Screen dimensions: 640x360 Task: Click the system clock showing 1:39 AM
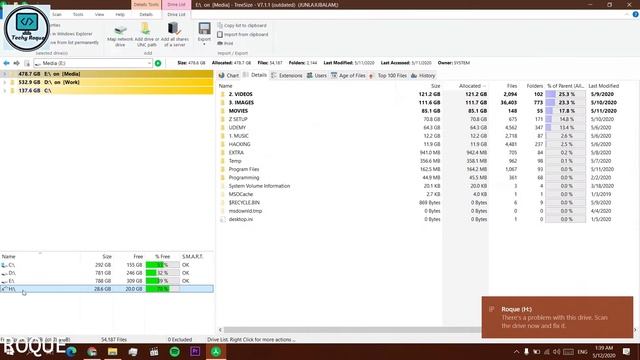click(x=604, y=348)
